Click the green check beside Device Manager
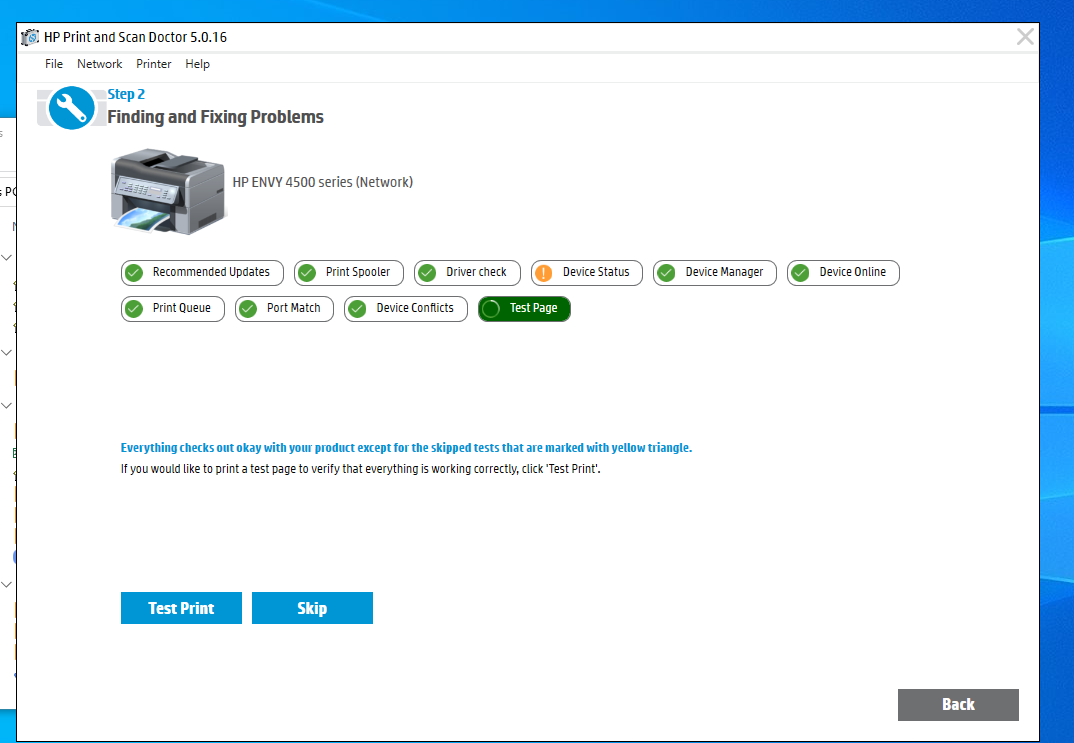Image resolution: width=1074 pixels, height=743 pixels. click(666, 272)
